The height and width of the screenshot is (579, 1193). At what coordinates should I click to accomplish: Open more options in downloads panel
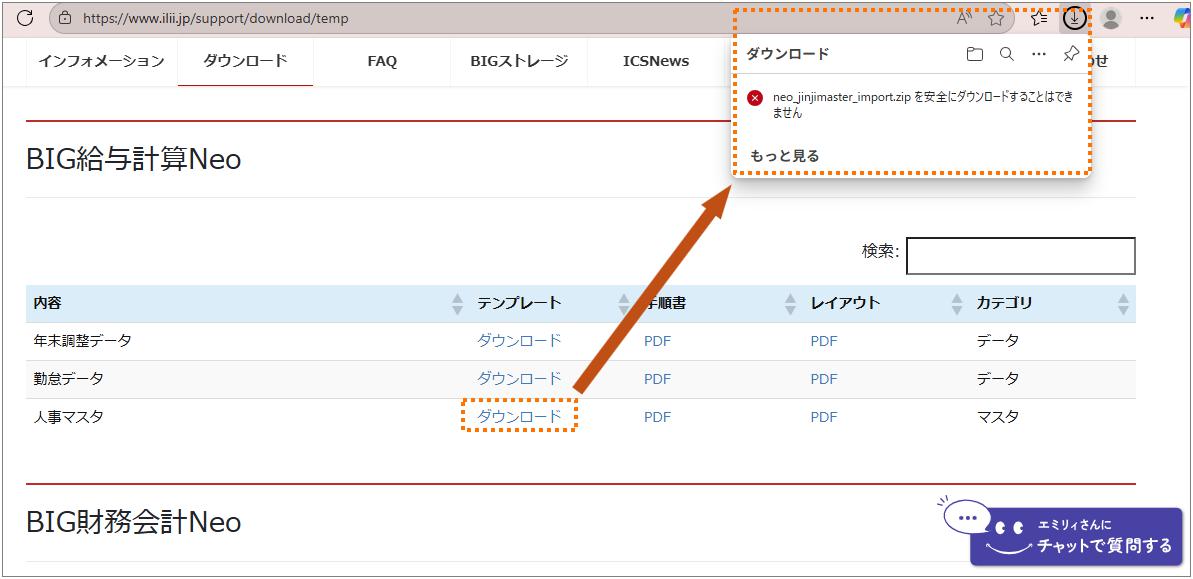[x=1039, y=54]
